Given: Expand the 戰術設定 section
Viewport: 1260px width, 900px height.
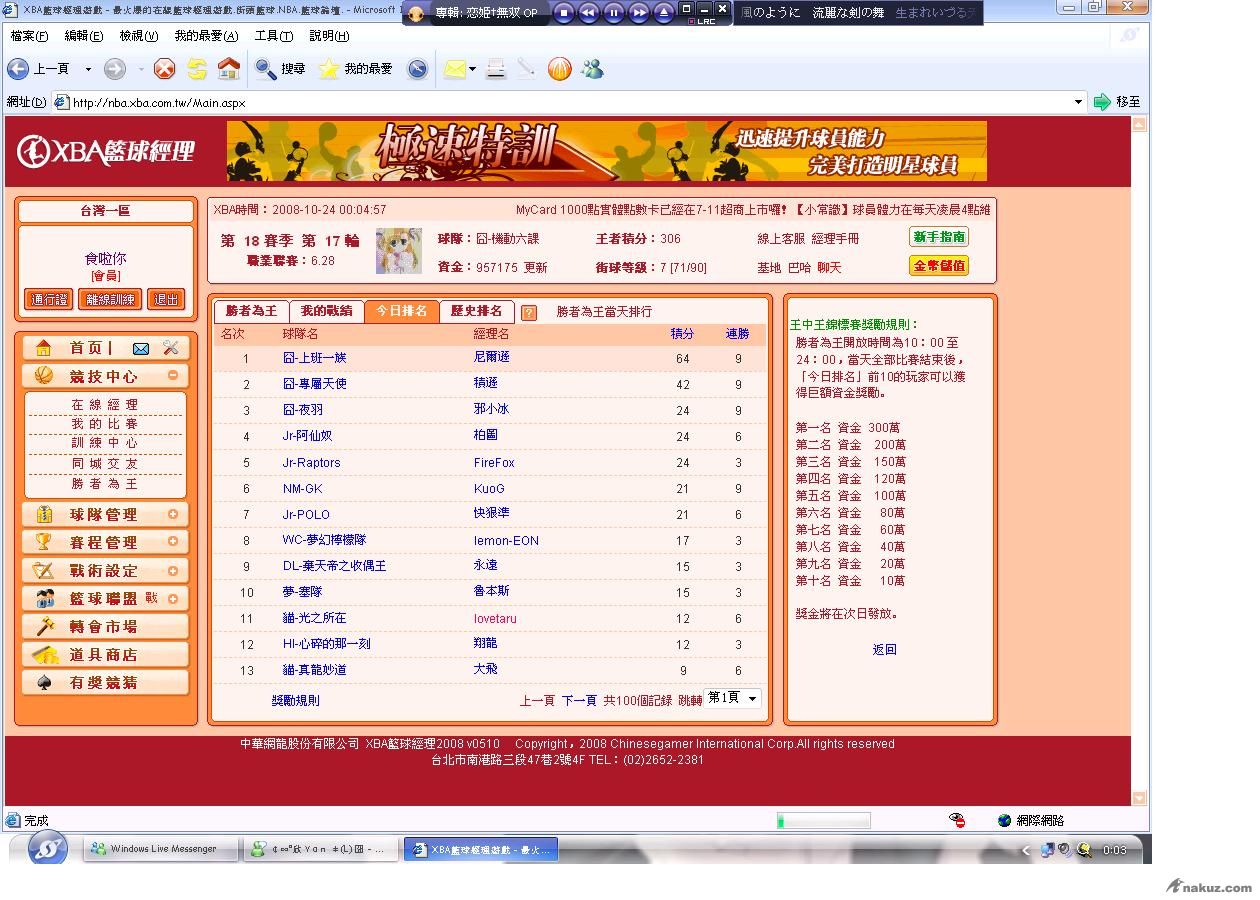Looking at the screenshot, I should 173,570.
